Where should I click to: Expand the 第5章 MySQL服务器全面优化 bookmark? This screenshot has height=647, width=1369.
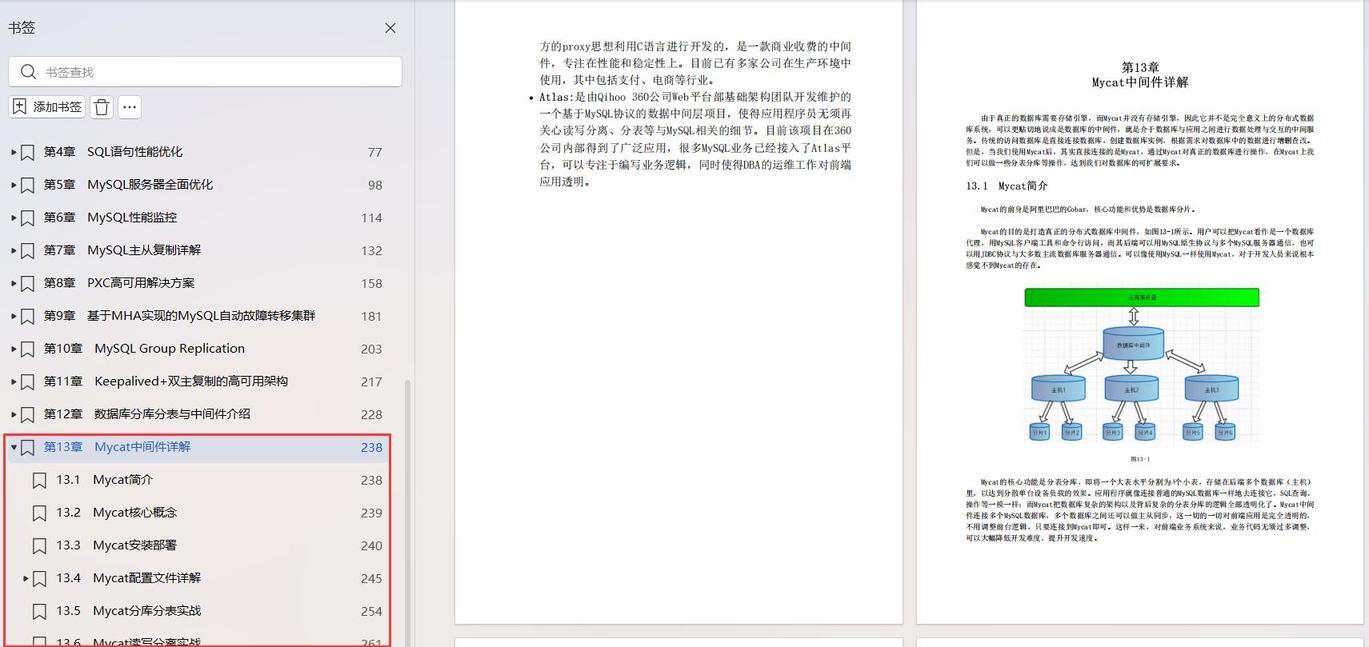[14, 185]
